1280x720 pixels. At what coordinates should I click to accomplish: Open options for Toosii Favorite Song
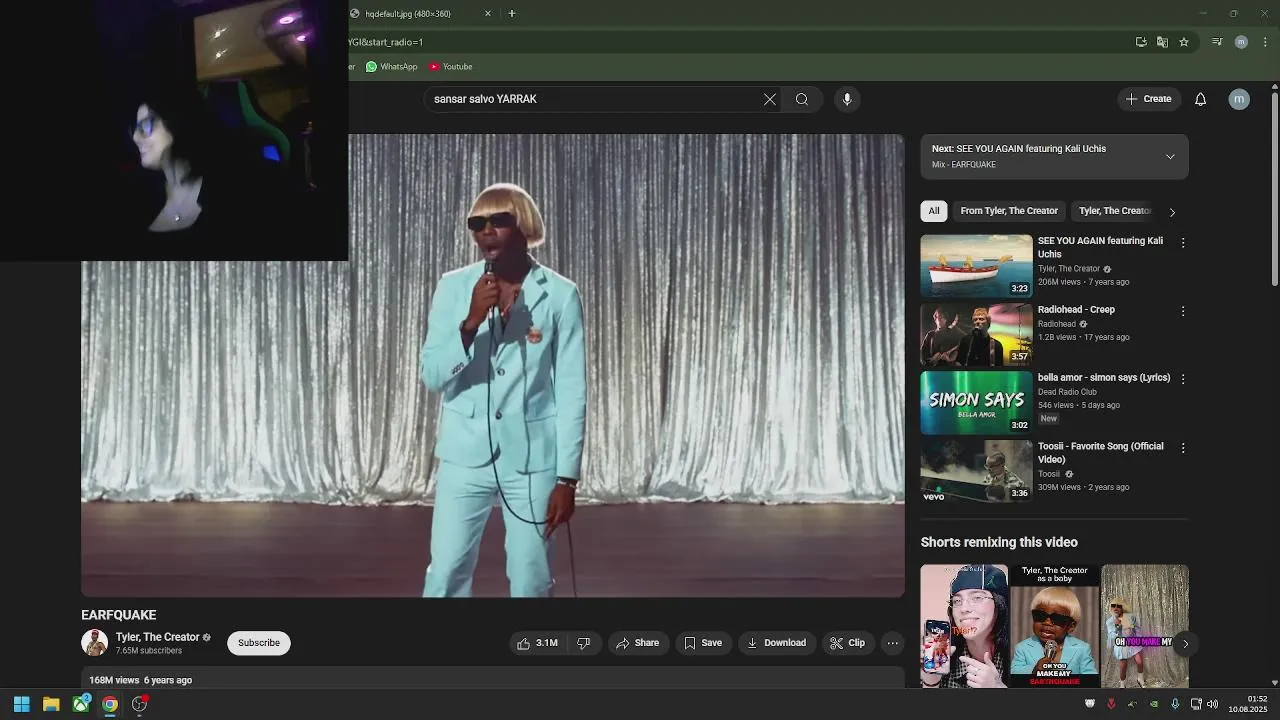[1183, 448]
